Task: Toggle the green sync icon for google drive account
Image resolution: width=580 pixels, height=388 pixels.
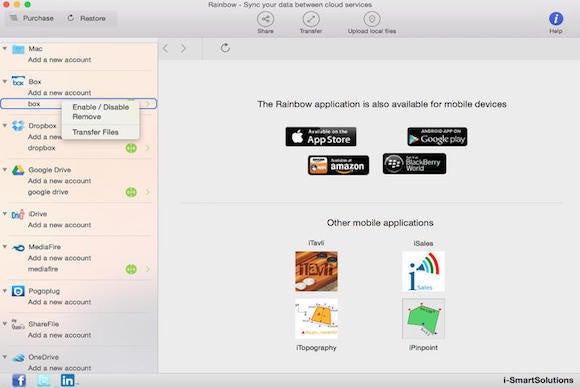Action: pos(131,192)
